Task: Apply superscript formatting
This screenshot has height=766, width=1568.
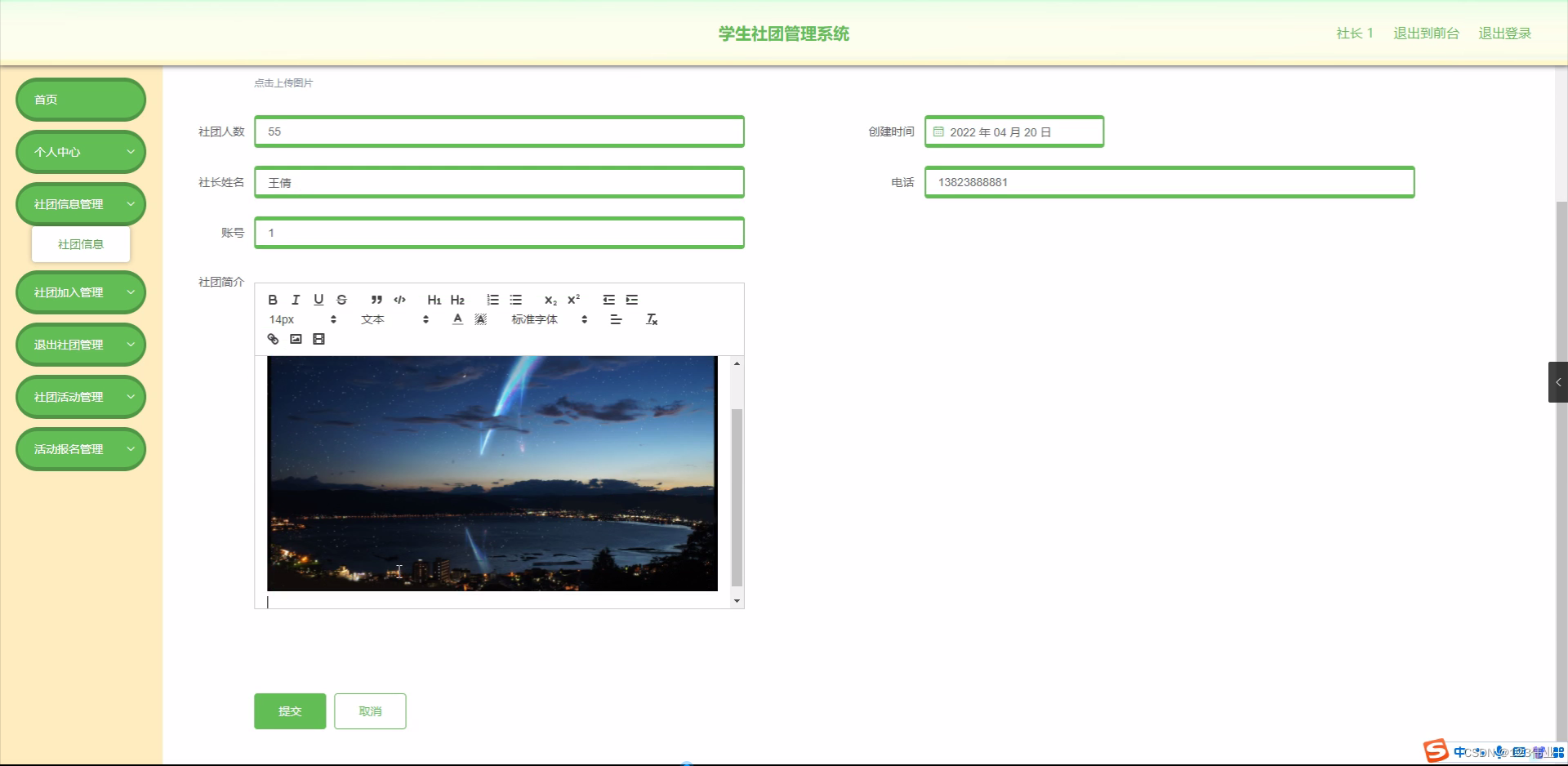Action: [x=573, y=300]
